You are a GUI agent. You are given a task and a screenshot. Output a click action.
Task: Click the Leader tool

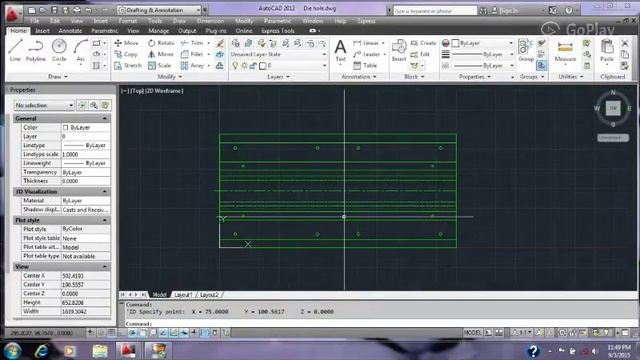point(367,54)
